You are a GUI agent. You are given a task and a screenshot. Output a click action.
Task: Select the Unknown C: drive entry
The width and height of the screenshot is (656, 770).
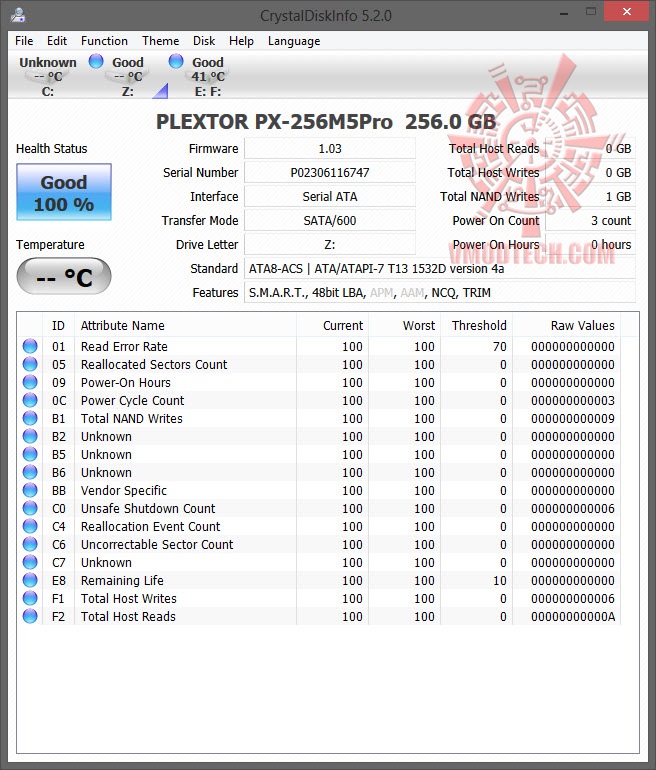(x=48, y=77)
